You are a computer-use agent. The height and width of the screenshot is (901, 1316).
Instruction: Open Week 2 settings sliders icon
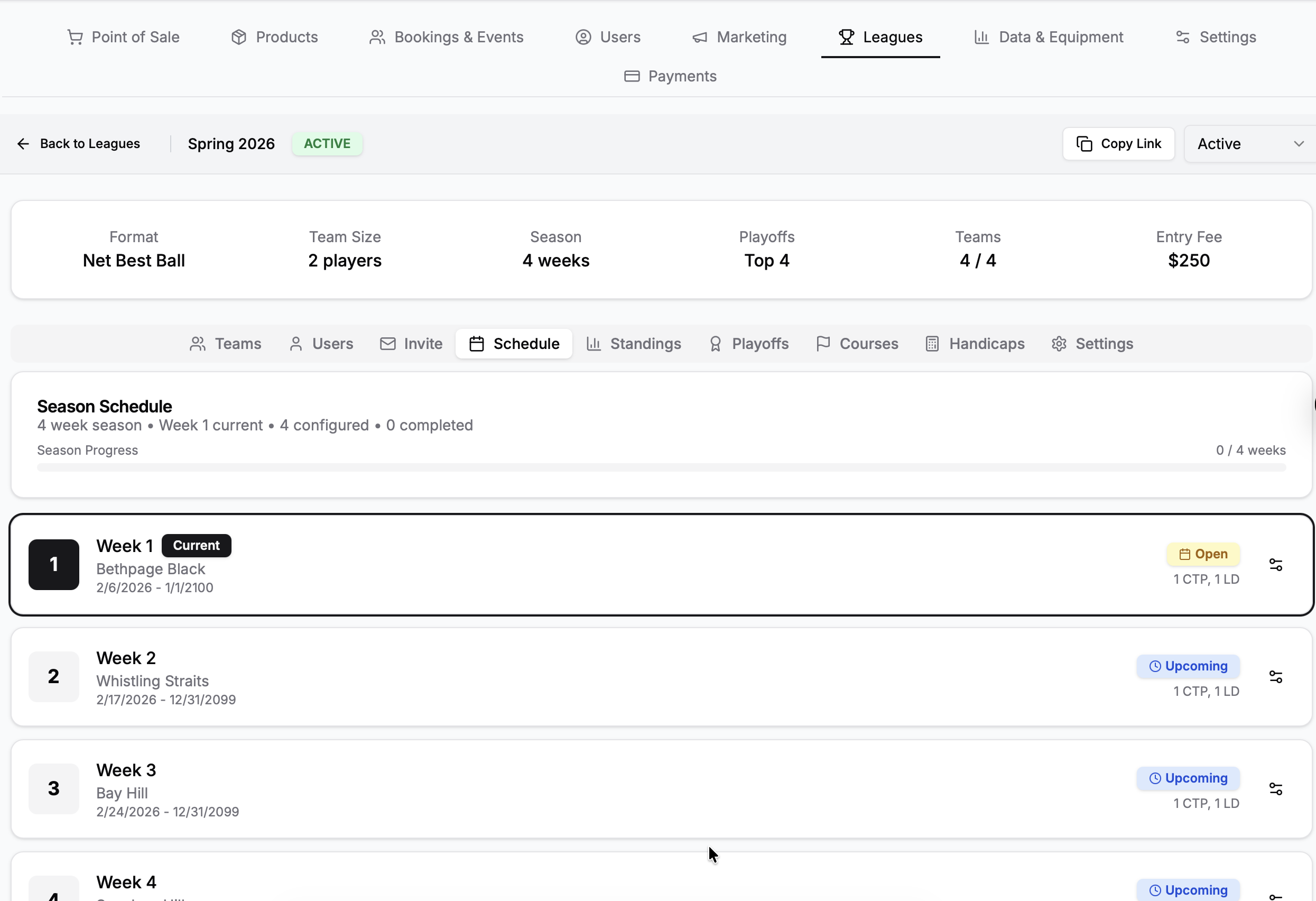click(x=1275, y=677)
